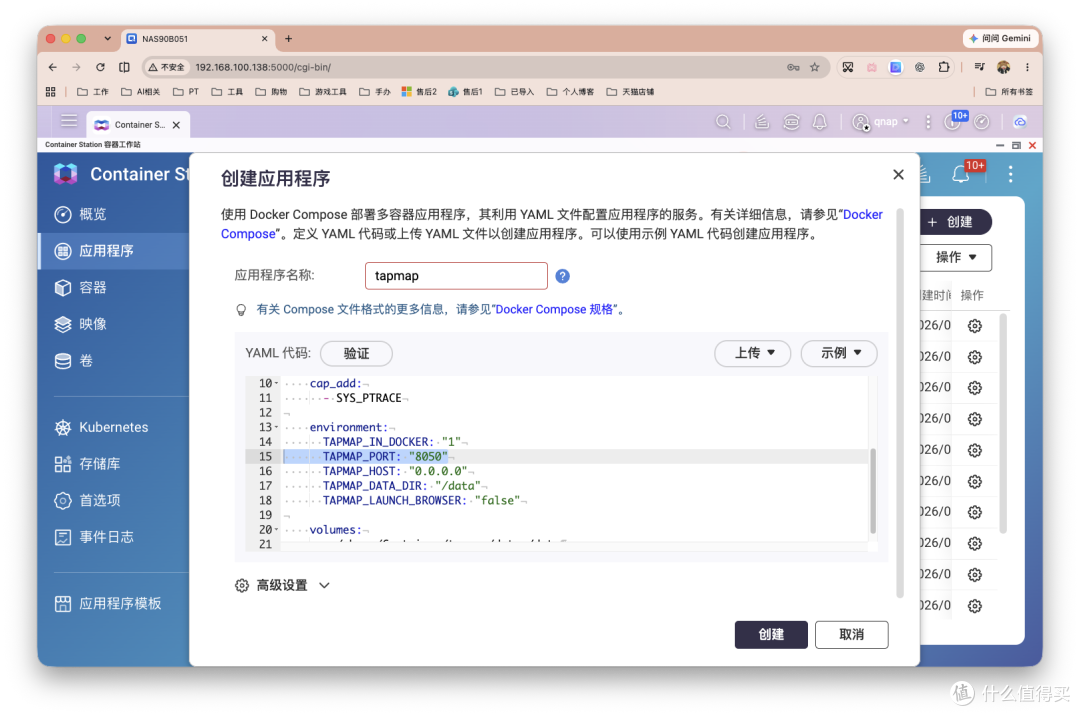Open the 所有书签 all bookmarks folder
The image size is (1080, 716).
1009,92
